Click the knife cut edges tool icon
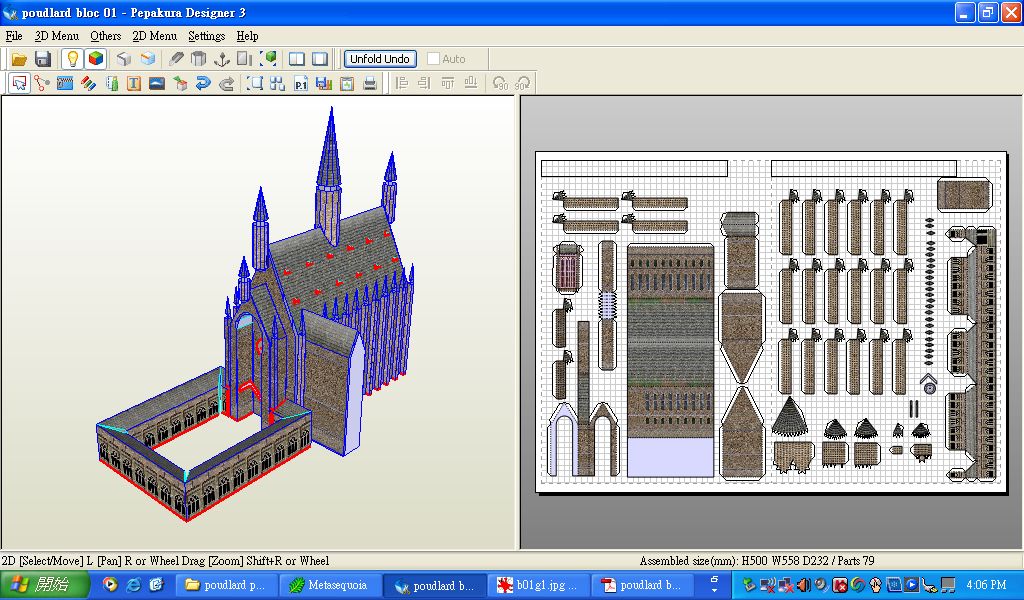This screenshot has width=1024, height=600. (176, 59)
